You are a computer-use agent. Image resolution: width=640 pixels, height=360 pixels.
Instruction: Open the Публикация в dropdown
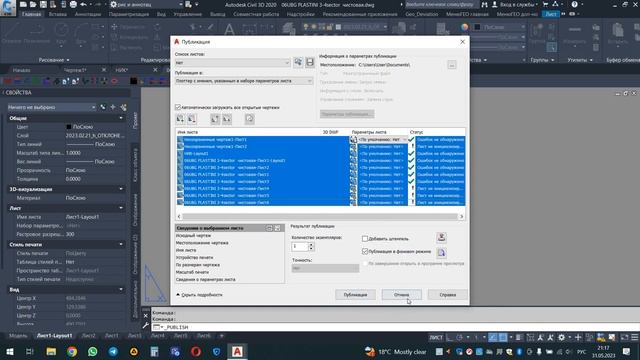(x=244, y=81)
